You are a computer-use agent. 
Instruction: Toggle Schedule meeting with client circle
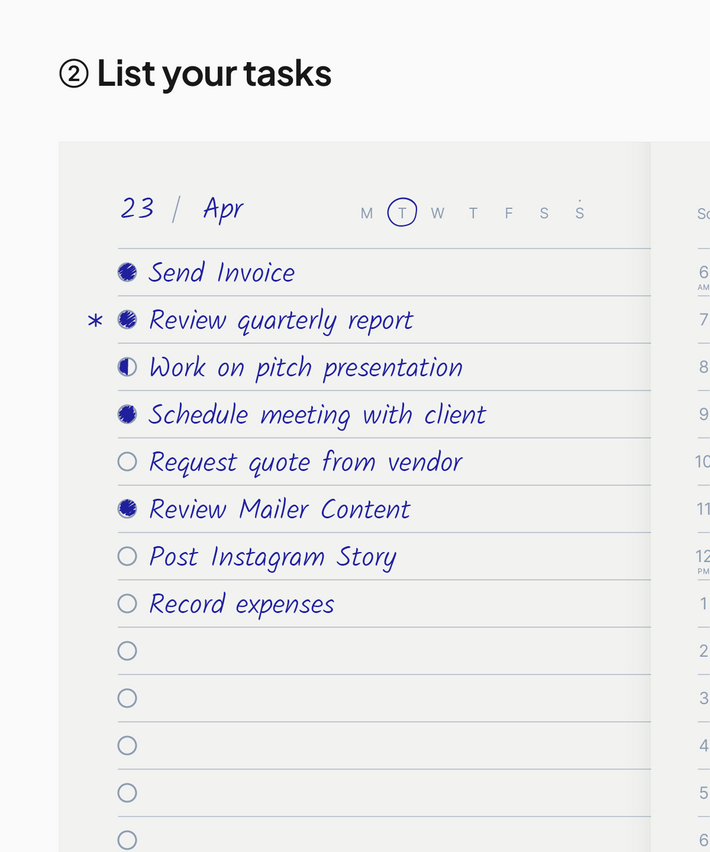[127, 414]
